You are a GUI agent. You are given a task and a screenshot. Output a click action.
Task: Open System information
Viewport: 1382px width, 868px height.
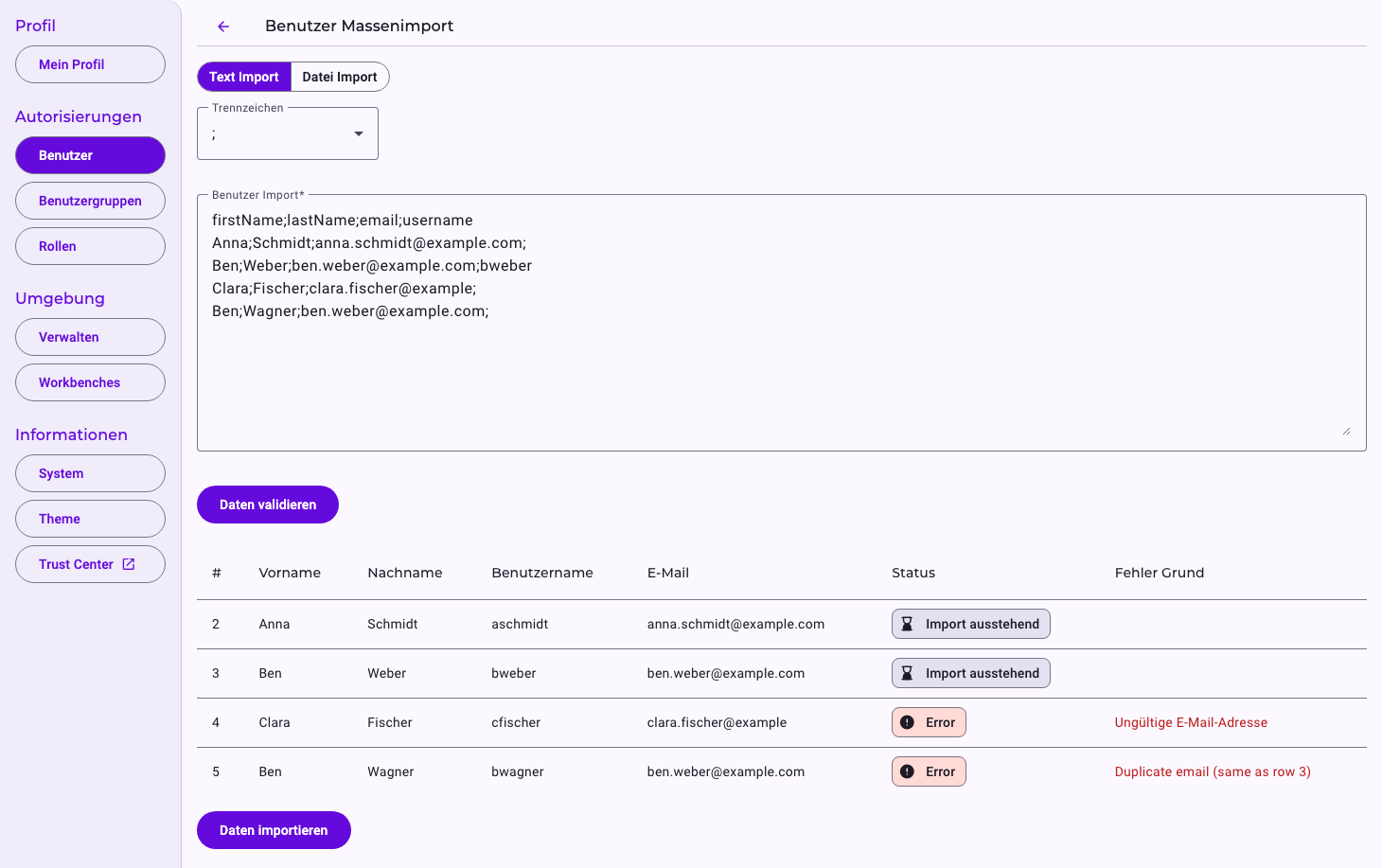pos(90,473)
